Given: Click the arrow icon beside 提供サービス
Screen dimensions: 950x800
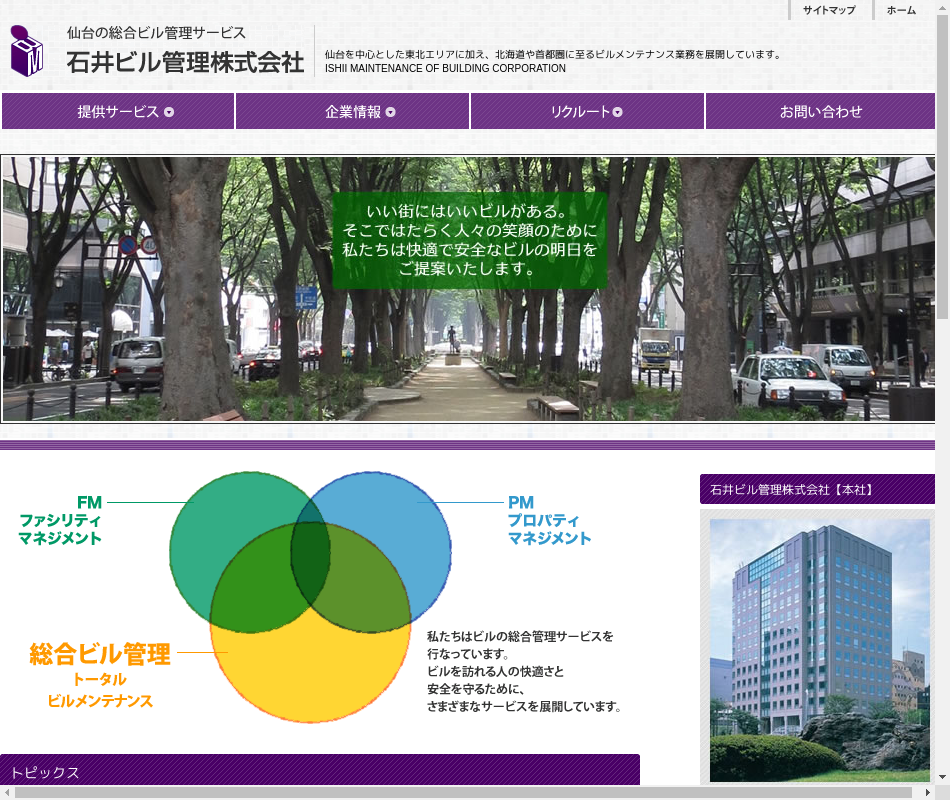Looking at the screenshot, I should [169, 112].
